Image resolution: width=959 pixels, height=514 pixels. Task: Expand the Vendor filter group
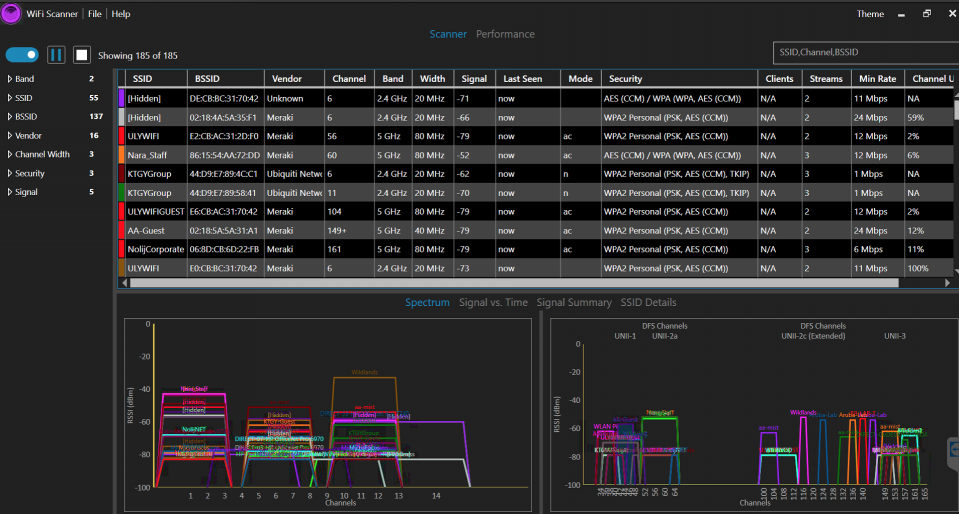point(10,136)
